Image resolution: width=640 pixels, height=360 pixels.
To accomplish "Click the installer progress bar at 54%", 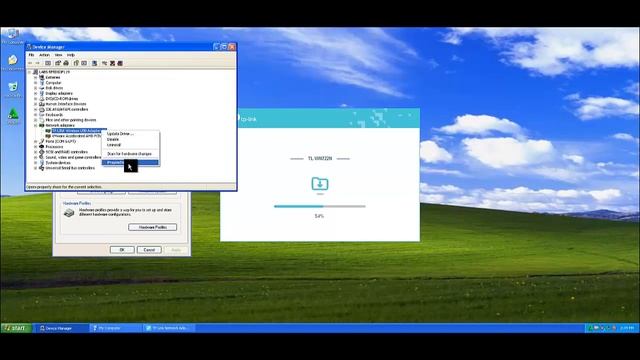I will (x=320, y=207).
